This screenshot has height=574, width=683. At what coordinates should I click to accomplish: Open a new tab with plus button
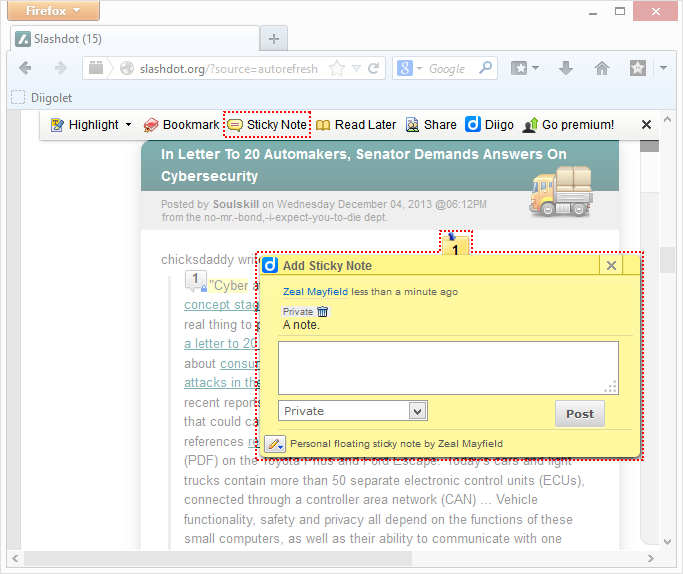pos(274,39)
